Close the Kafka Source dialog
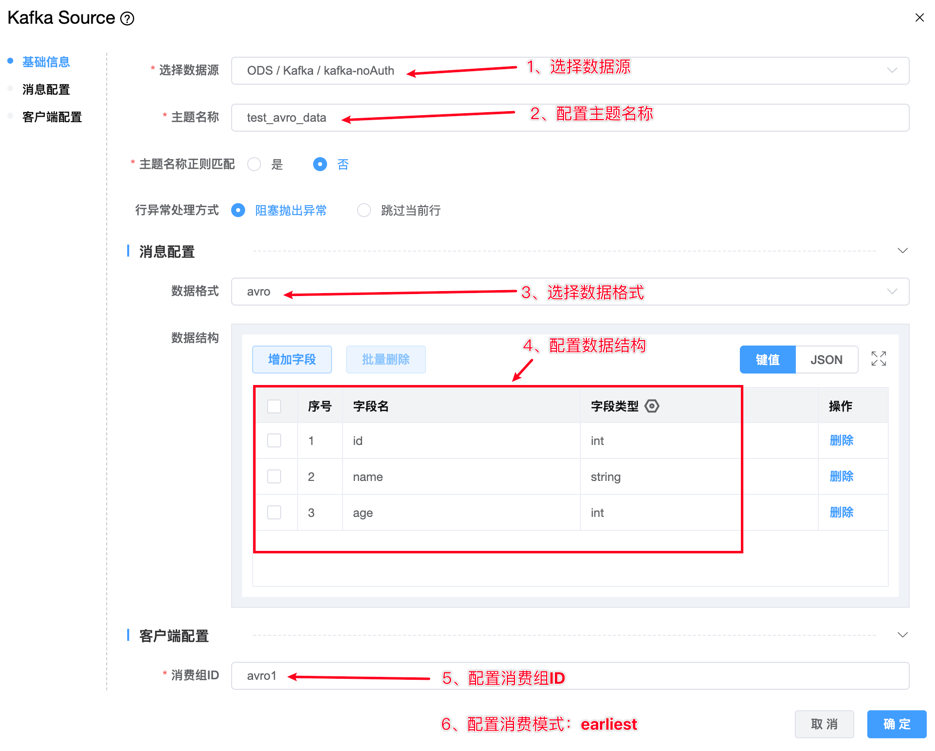Image resolution: width=935 pixels, height=751 pixels. (x=919, y=18)
